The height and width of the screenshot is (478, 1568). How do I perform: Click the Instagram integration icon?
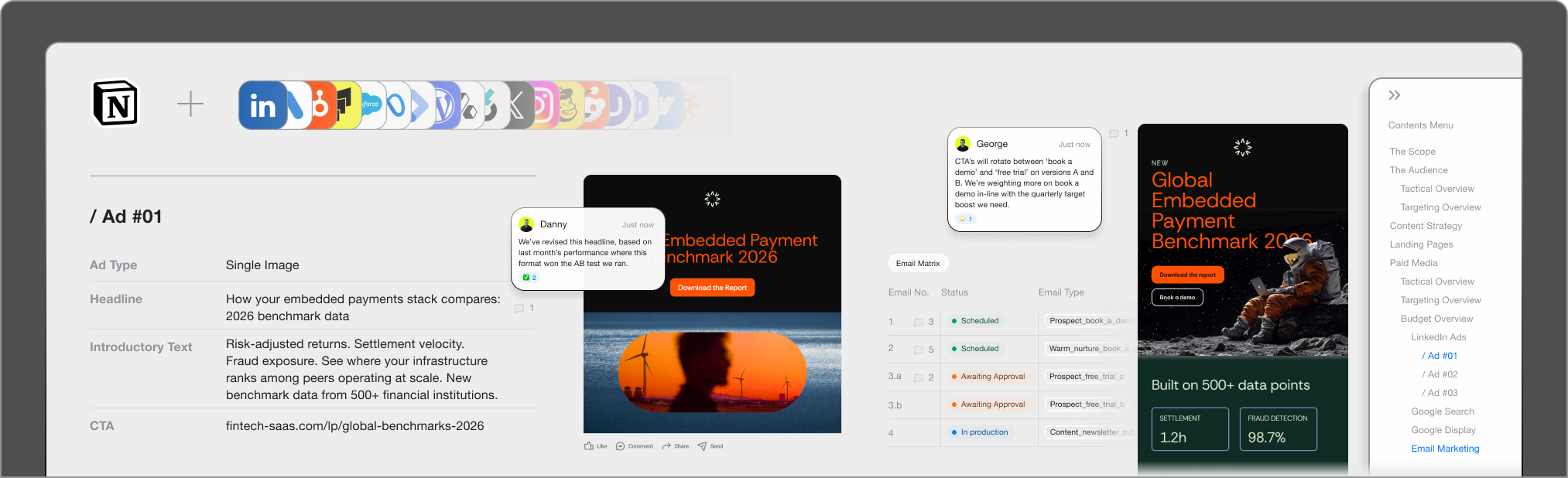543,105
